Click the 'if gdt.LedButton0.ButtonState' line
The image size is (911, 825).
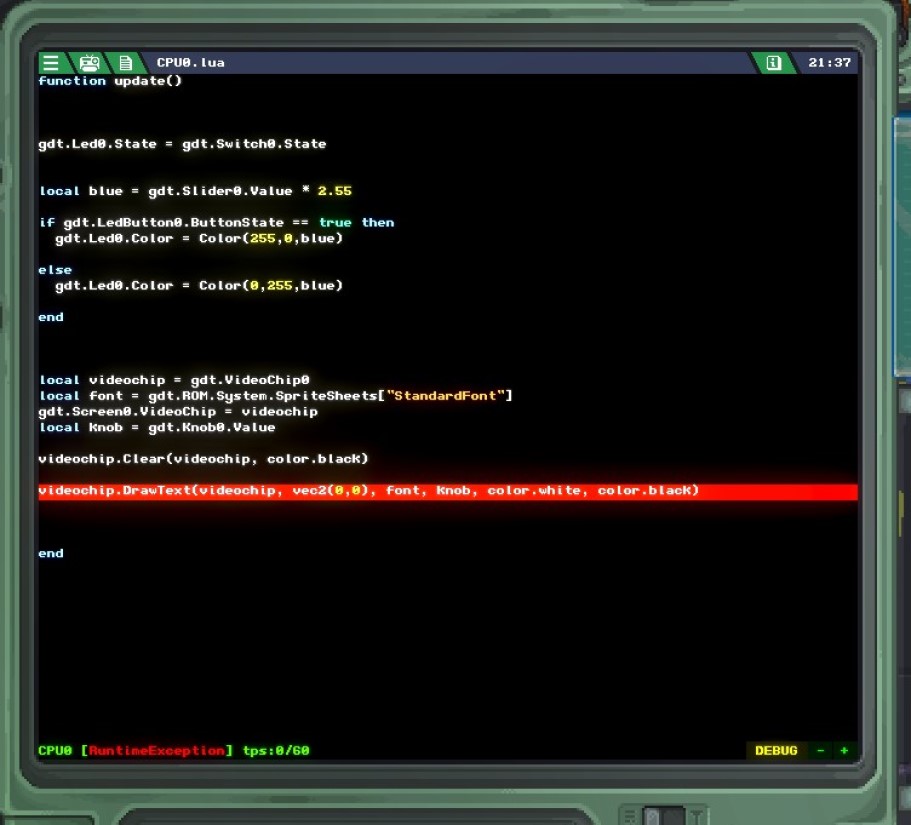(216, 223)
